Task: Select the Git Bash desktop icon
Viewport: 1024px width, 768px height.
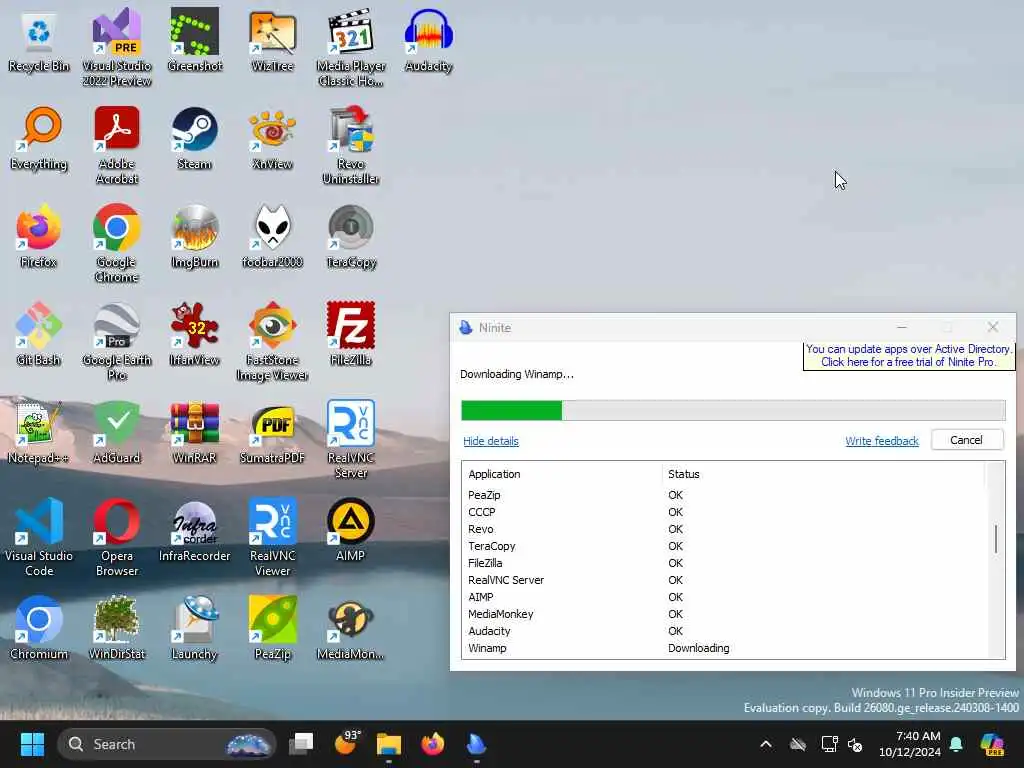Action: pos(39,335)
